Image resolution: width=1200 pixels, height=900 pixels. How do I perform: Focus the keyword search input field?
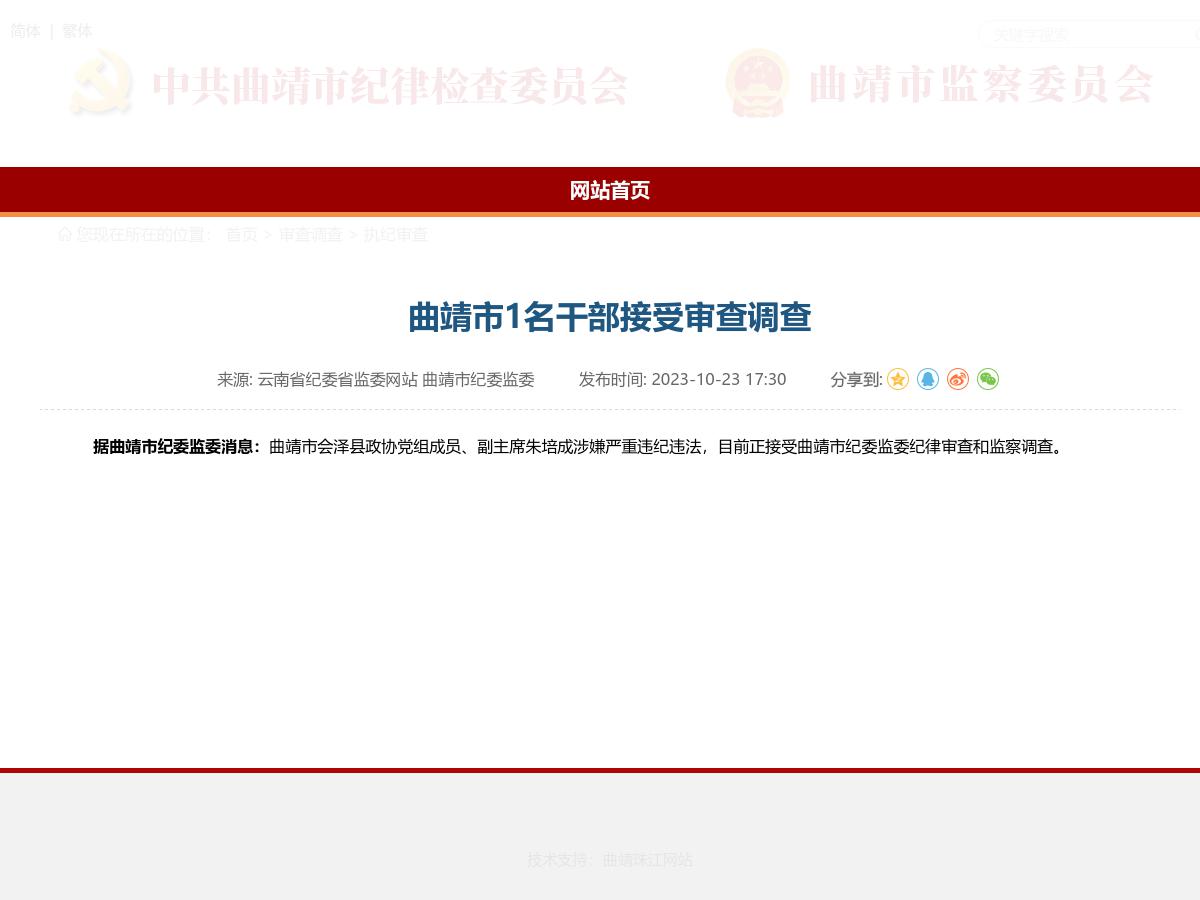[x=1088, y=34]
